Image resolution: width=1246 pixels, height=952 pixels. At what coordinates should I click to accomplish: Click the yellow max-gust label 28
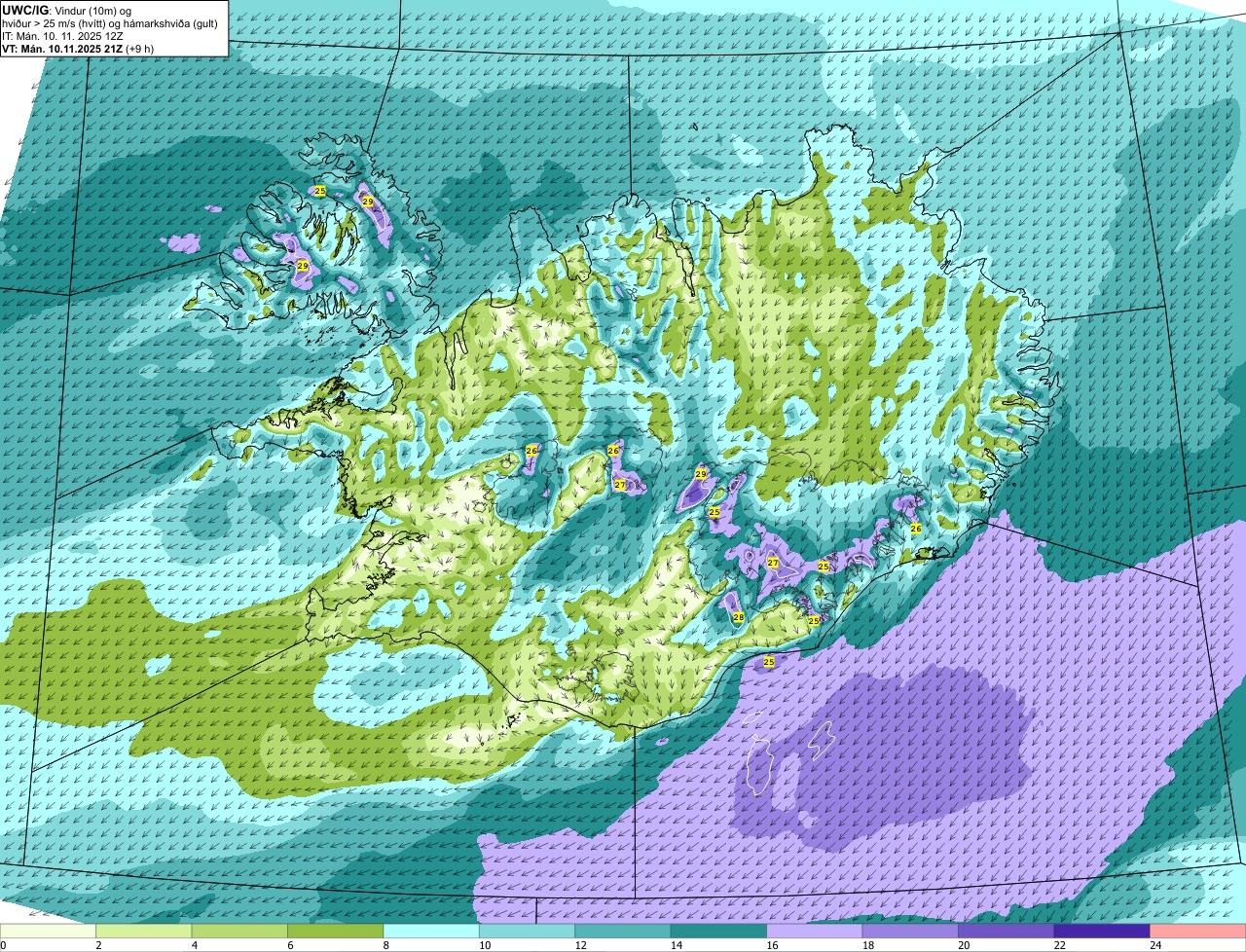[739, 617]
